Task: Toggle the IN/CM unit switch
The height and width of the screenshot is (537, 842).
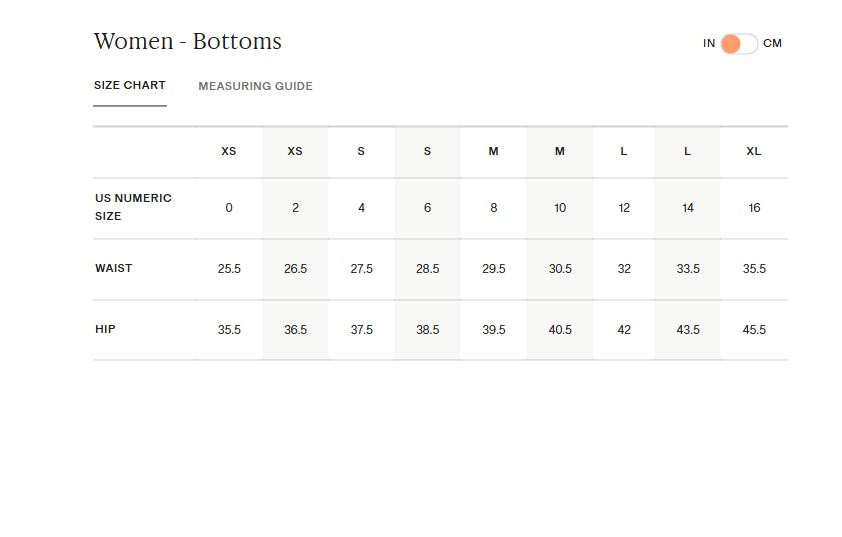Action: [738, 44]
